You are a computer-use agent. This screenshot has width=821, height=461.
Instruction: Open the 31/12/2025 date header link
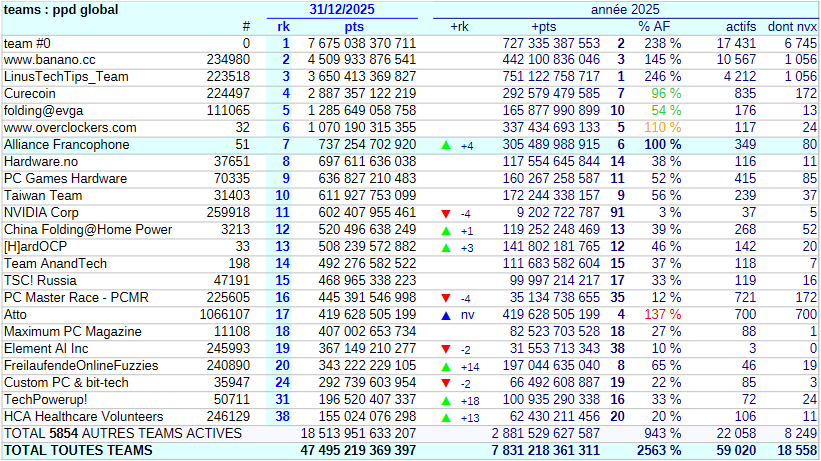click(342, 9)
